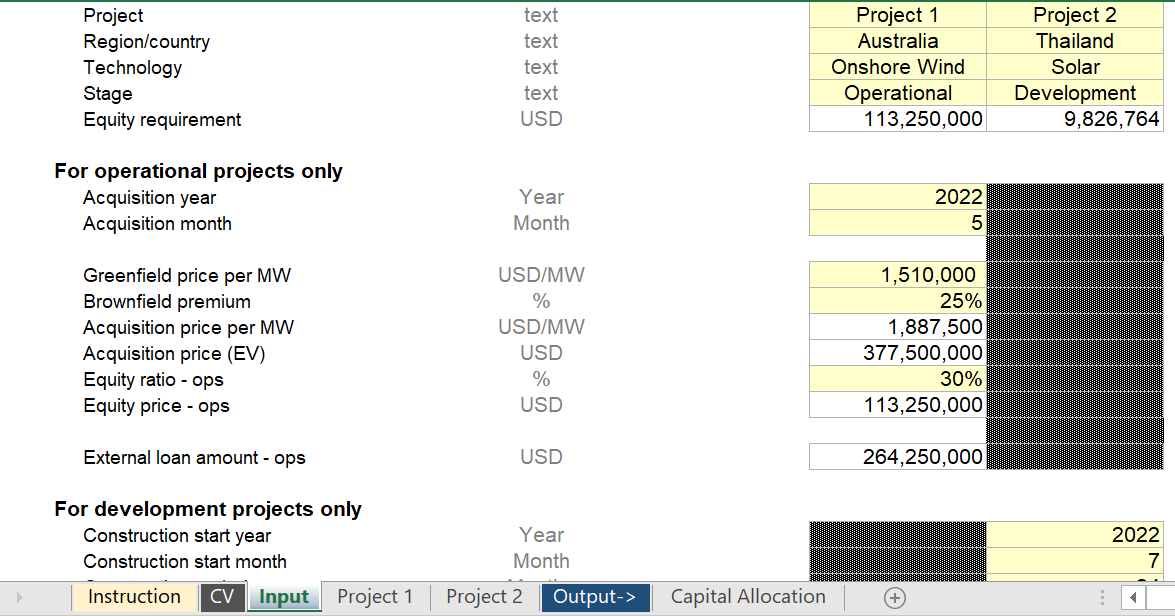1175x616 pixels.
Task: Click the Onshore Wind technology cell
Action: click(898, 67)
